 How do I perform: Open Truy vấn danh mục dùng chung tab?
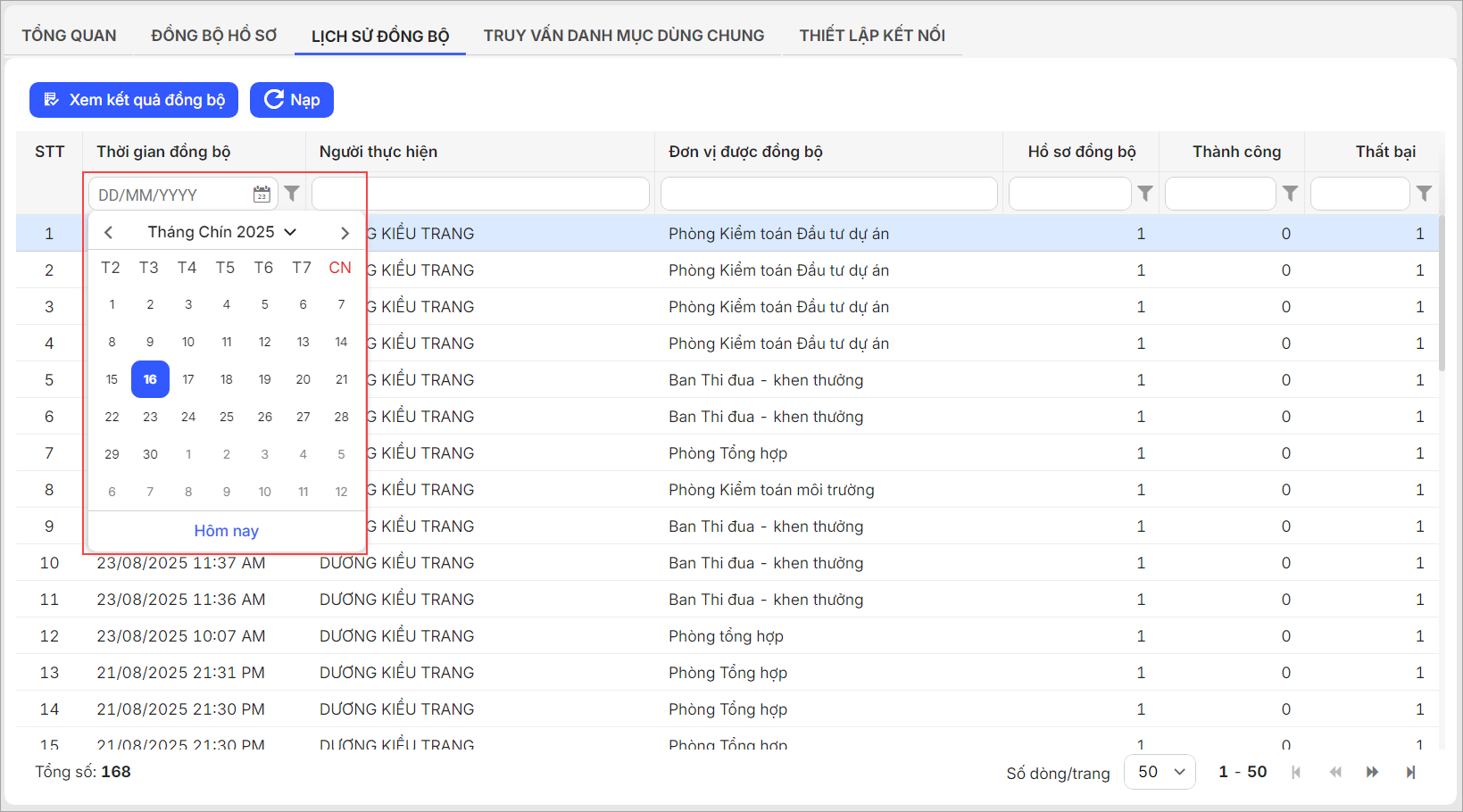click(623, 36)
